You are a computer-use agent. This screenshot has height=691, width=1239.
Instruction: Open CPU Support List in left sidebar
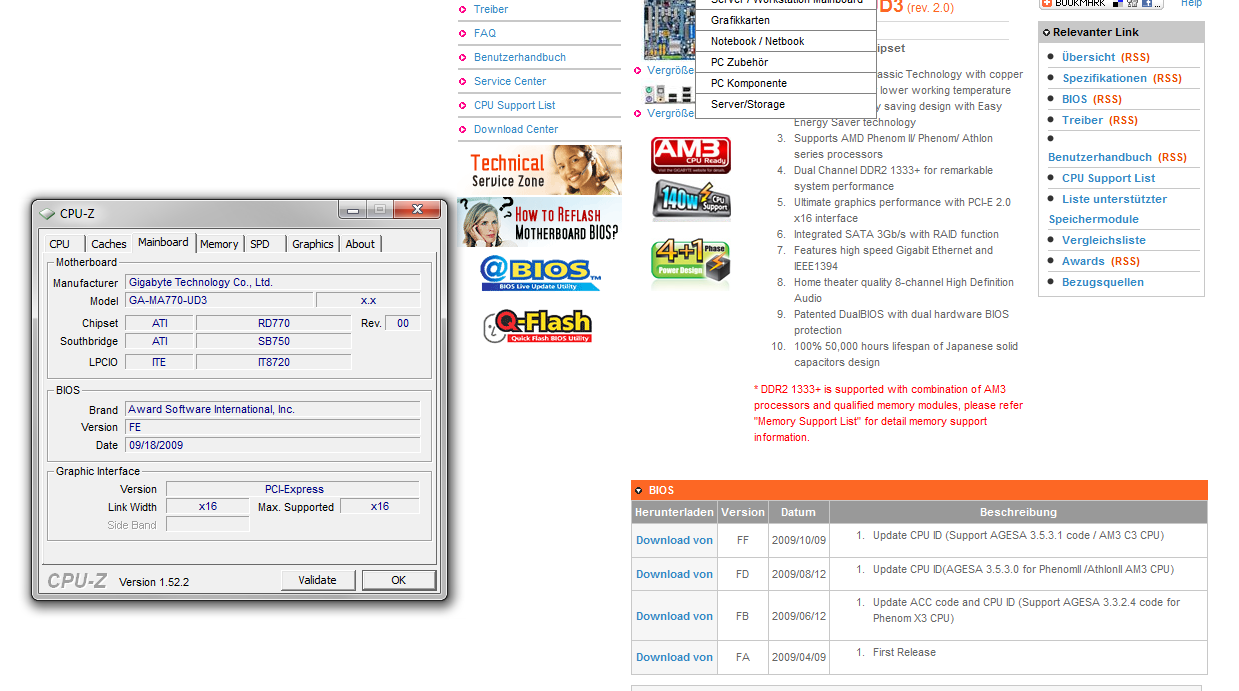[x=515, y=105]
